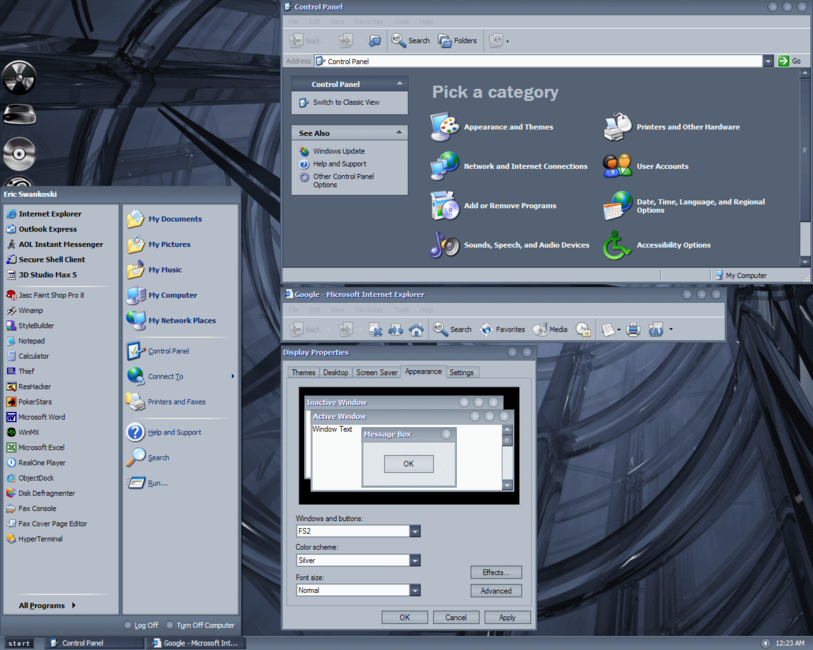Viewport: 813px width, 650px height.
Task: Open Appearance and Themes category icon
Action: pos(445,127)
